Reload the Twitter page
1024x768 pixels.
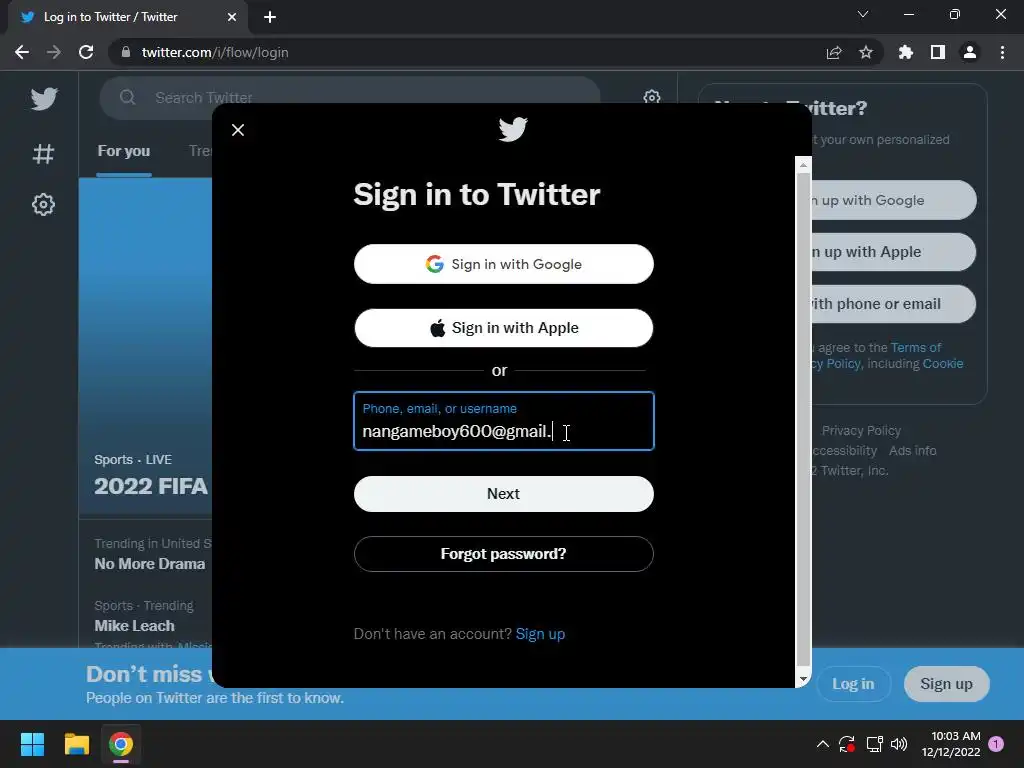point(86,52)
